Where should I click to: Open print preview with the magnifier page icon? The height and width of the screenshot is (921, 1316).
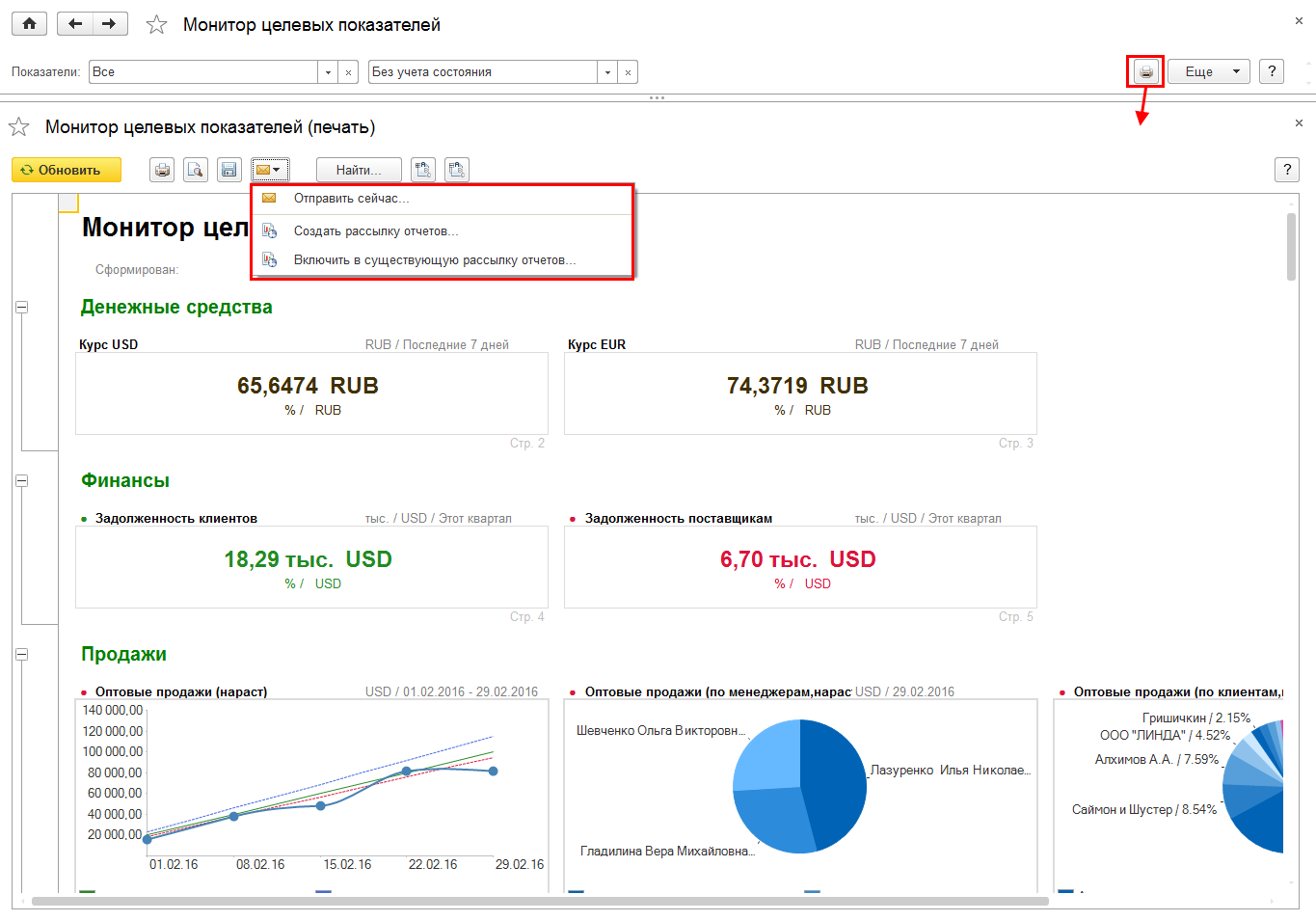(196, 170)
